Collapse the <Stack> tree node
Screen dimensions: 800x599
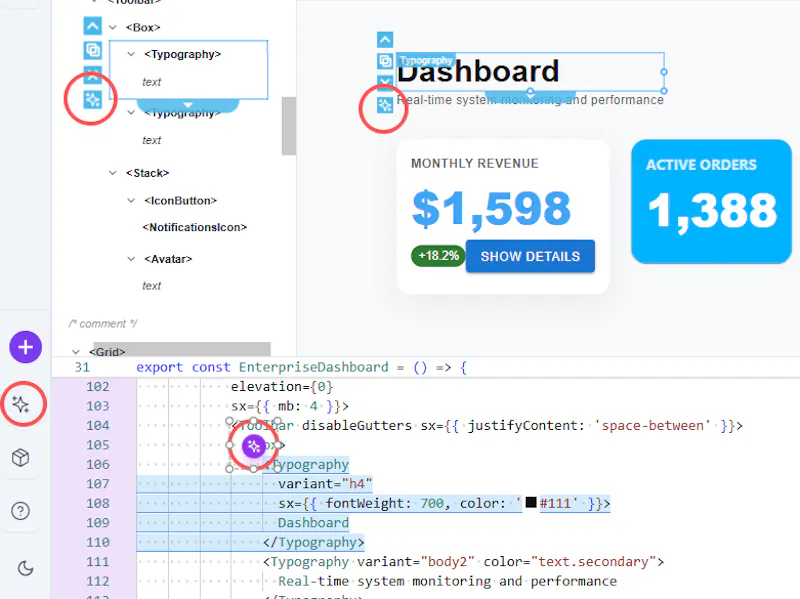[113, 173]
